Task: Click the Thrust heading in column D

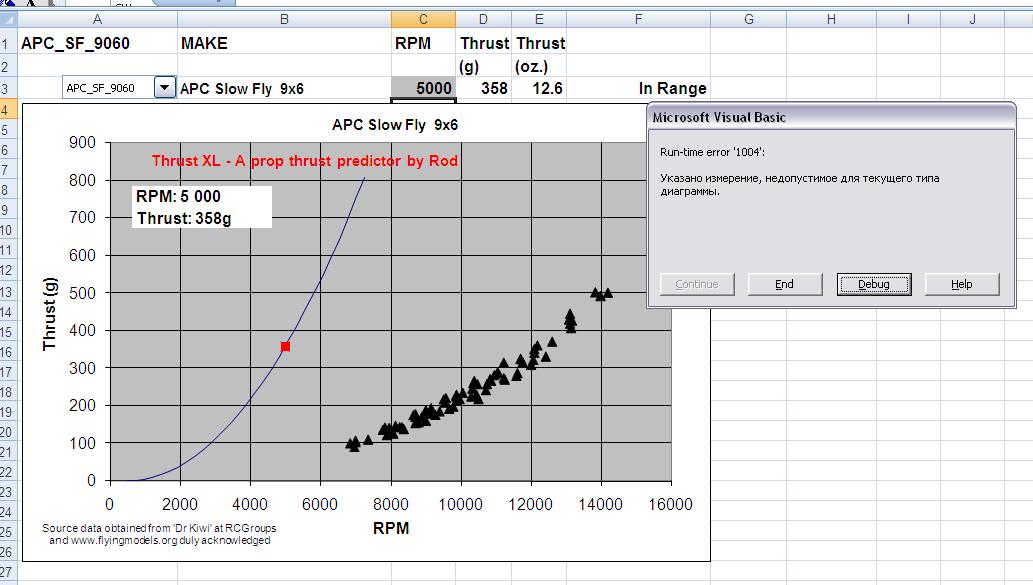Action: (484, 43)
